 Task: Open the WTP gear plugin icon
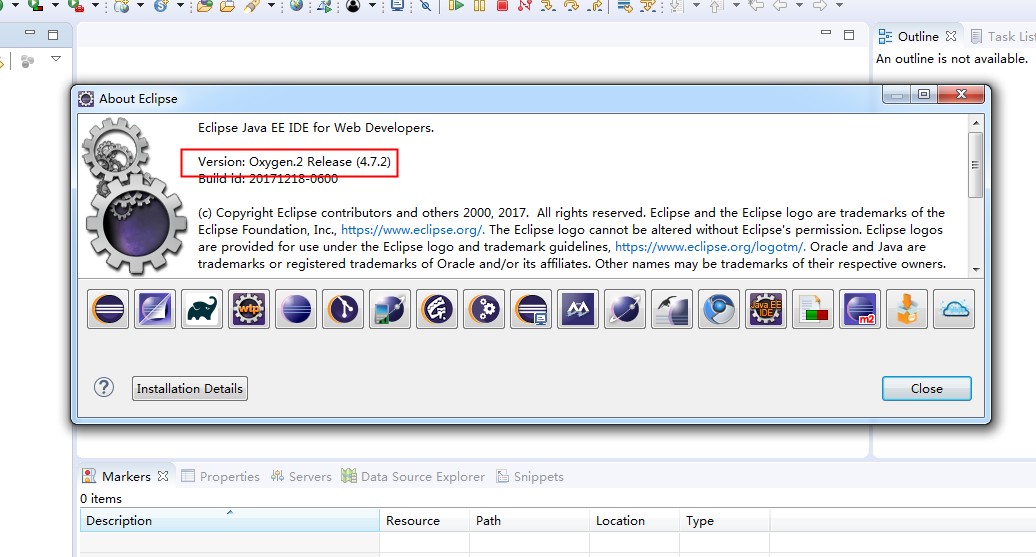pos(248,309)
